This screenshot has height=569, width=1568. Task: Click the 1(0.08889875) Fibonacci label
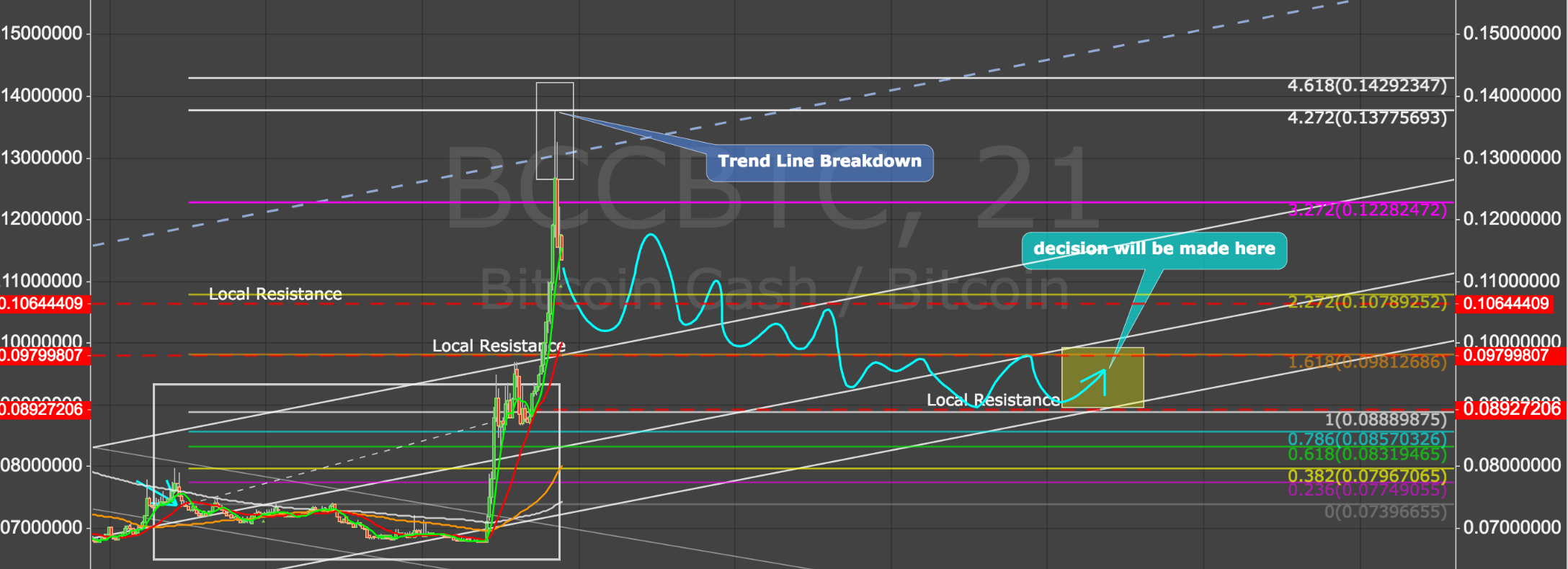(1386, 419)
